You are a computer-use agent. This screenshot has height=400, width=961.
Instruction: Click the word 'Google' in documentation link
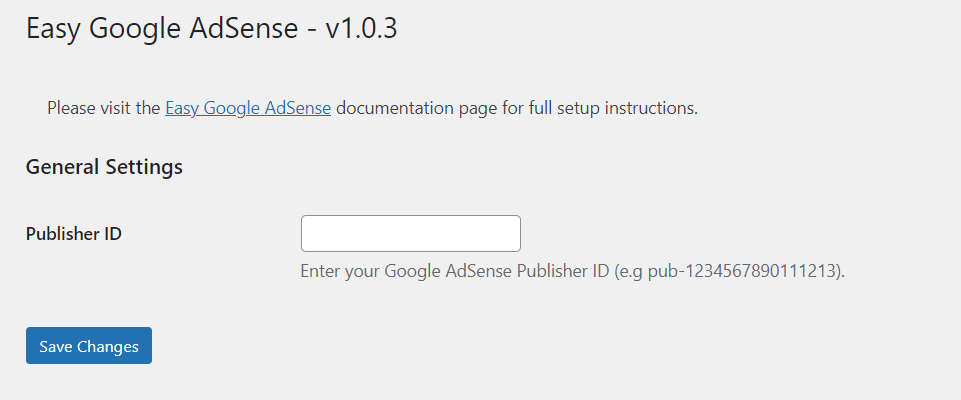[x=233, y=108]
